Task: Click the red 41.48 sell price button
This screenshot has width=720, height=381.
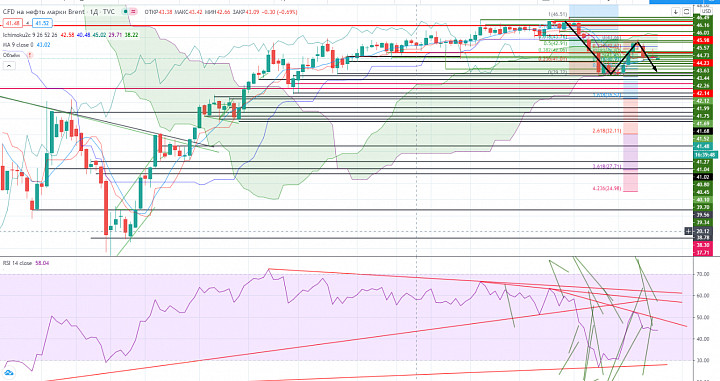Action: pyautogui.click(x=12, y=23)
